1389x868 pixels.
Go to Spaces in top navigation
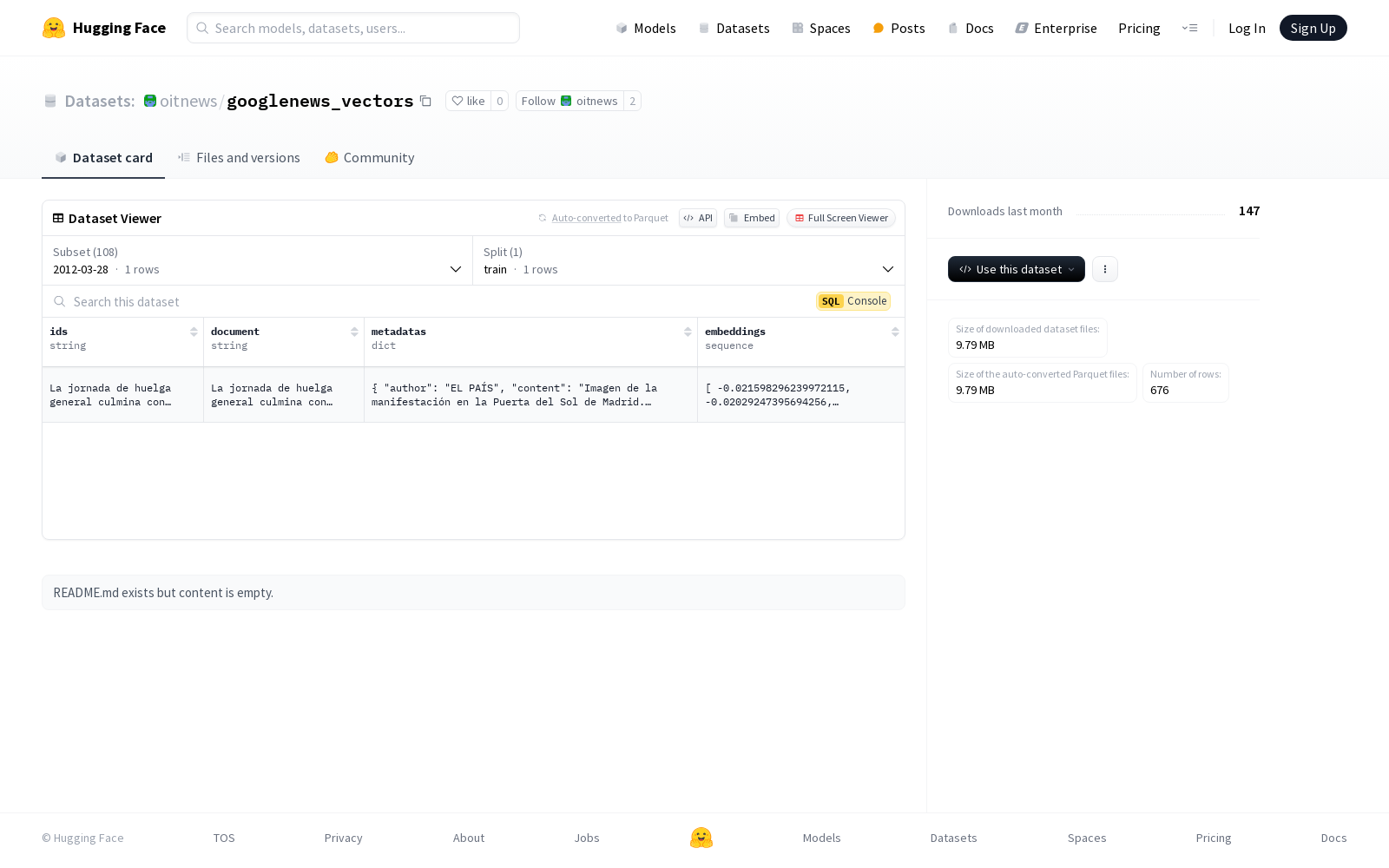pyautogui.click(x=821, y=28)
